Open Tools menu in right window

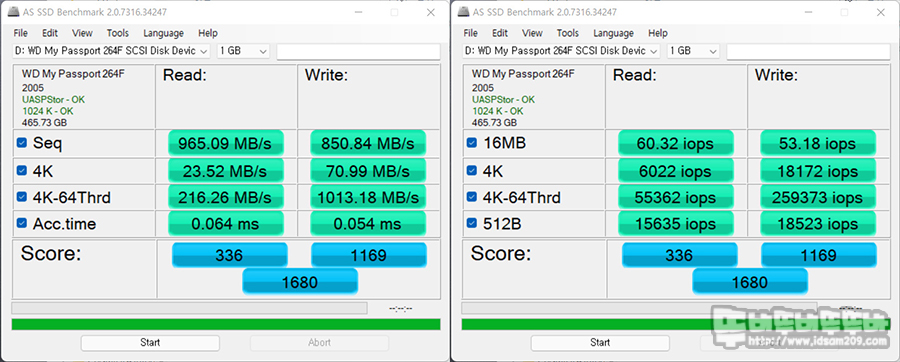568,33
